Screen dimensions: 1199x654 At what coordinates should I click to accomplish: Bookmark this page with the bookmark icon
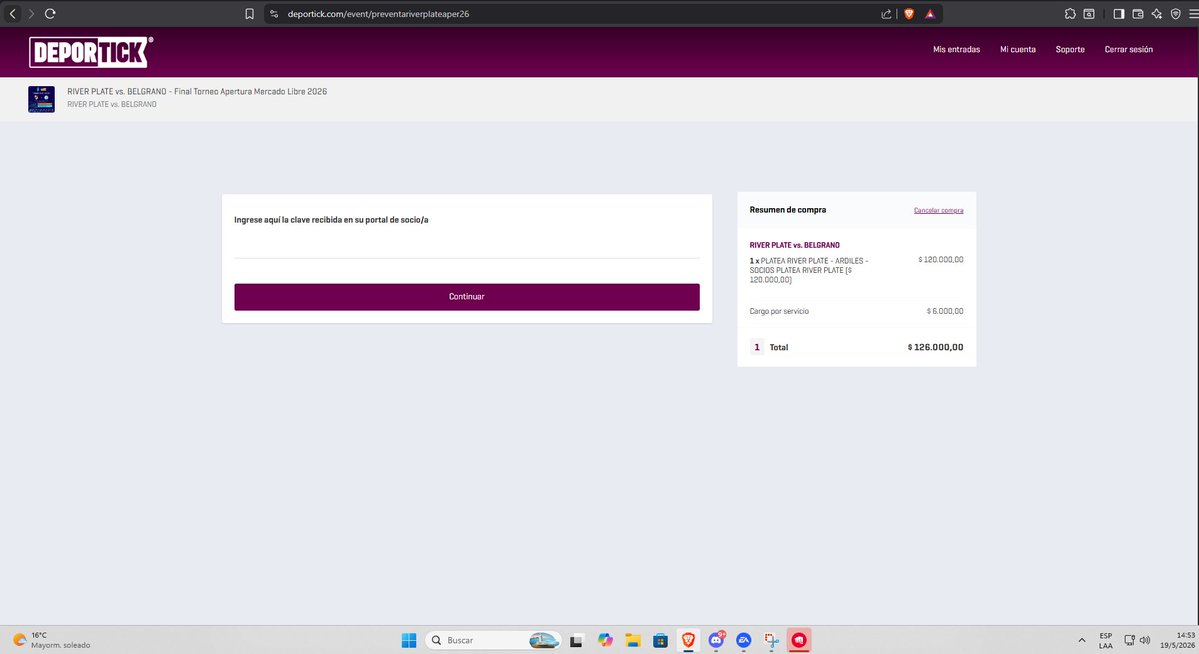click(x=249, y=14)
